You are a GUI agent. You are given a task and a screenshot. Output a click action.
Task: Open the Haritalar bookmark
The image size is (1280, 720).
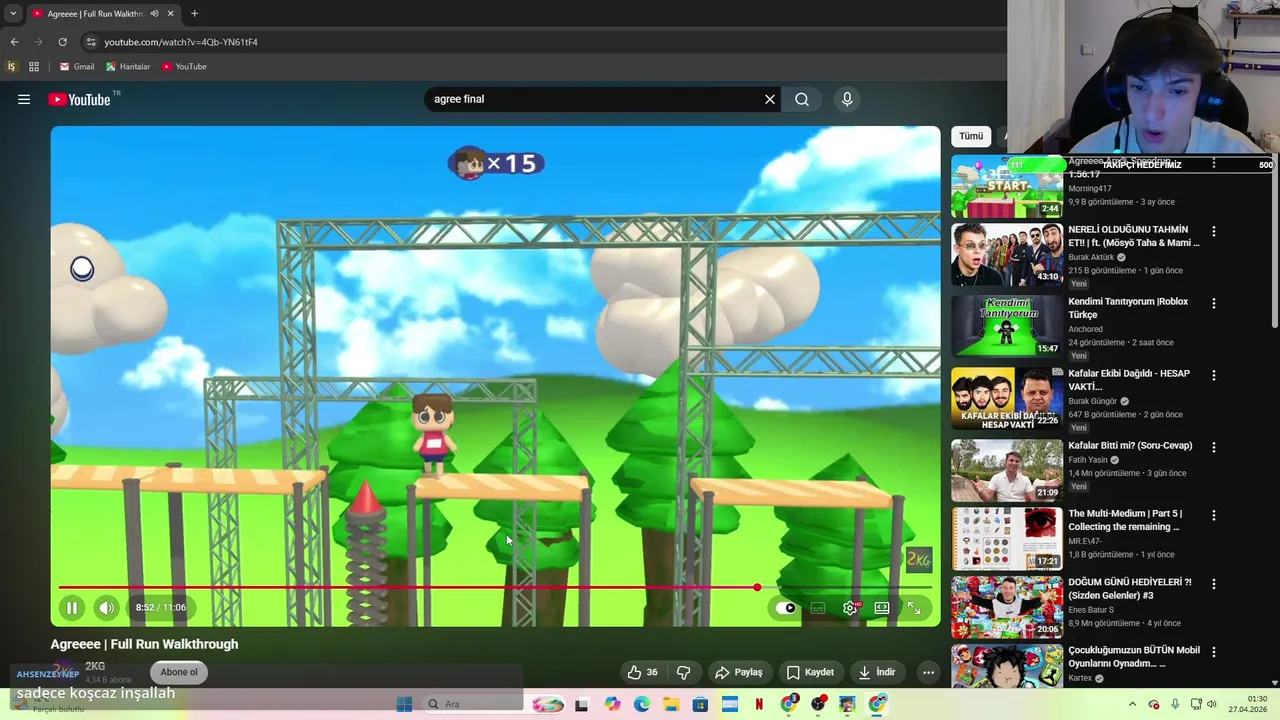coord(128,67)
